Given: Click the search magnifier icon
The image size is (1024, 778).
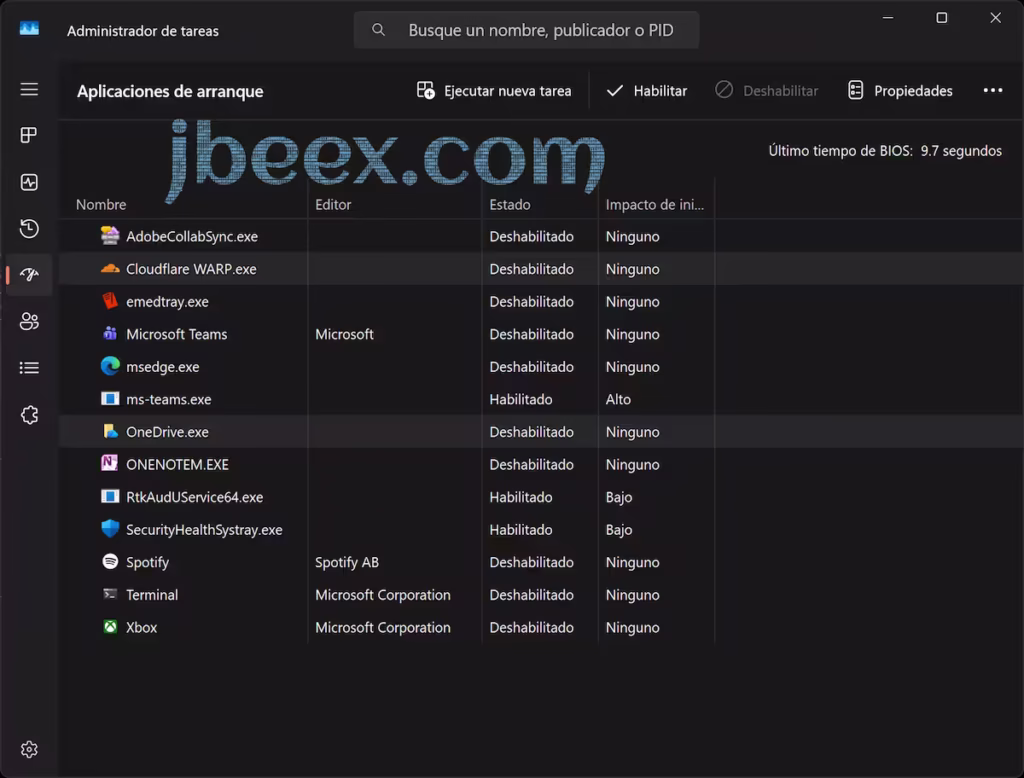Looking at the screenshot, I should tap(378, 29).
